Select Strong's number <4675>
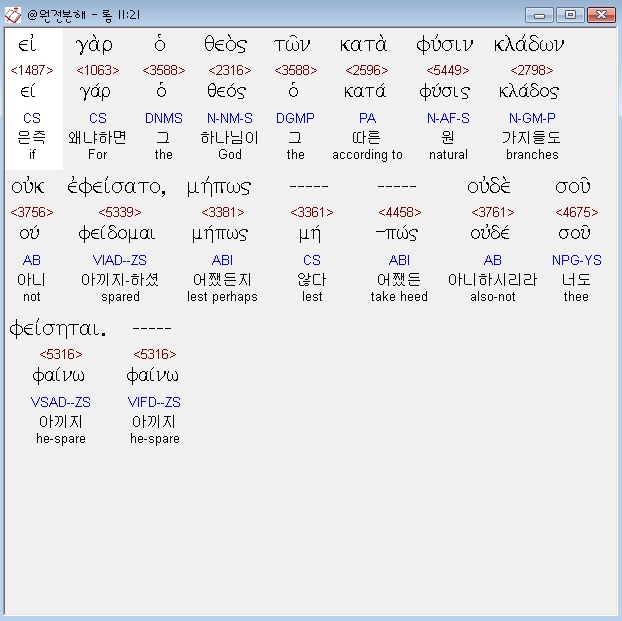Image resolution: width=622 pixels, height=621 pixels. tap(576, 212)
